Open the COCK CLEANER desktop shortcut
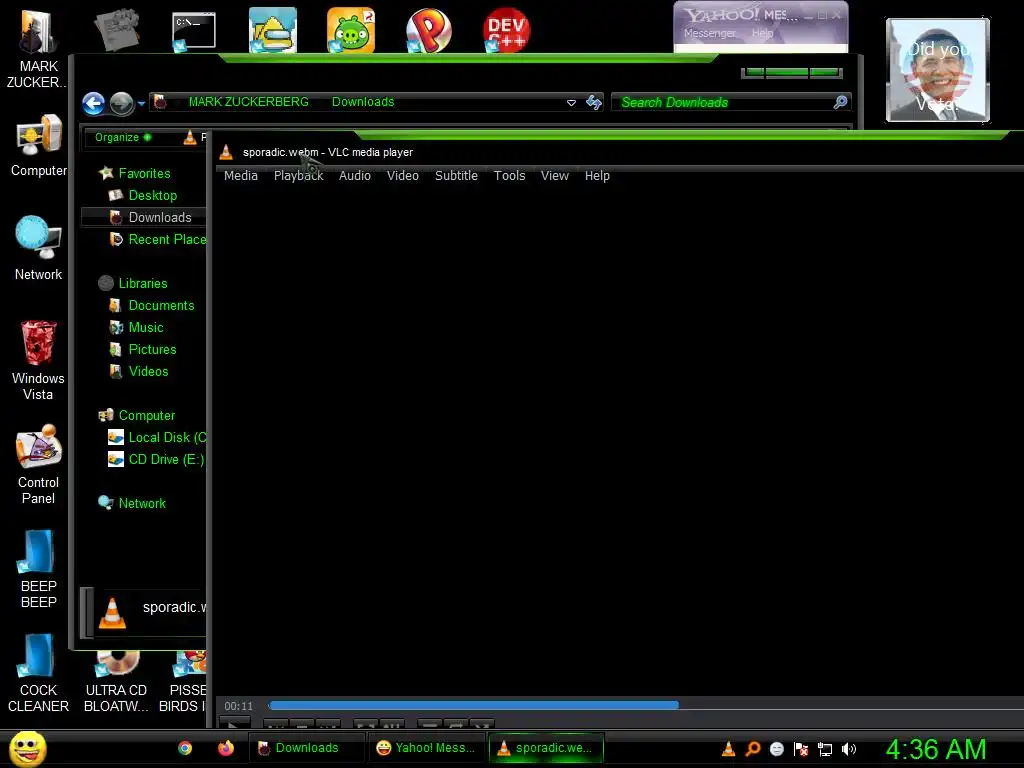 tap(38, 655)
